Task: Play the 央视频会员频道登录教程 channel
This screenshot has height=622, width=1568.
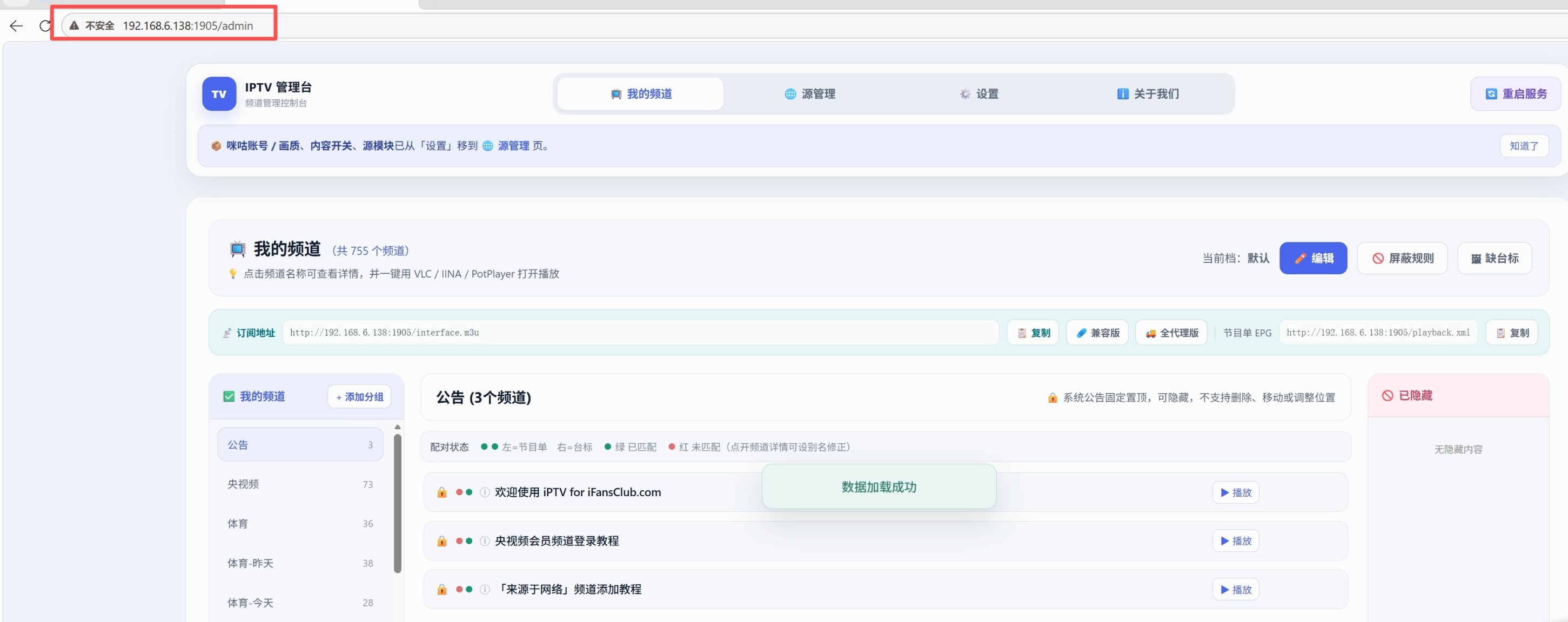Action: 1236,540
